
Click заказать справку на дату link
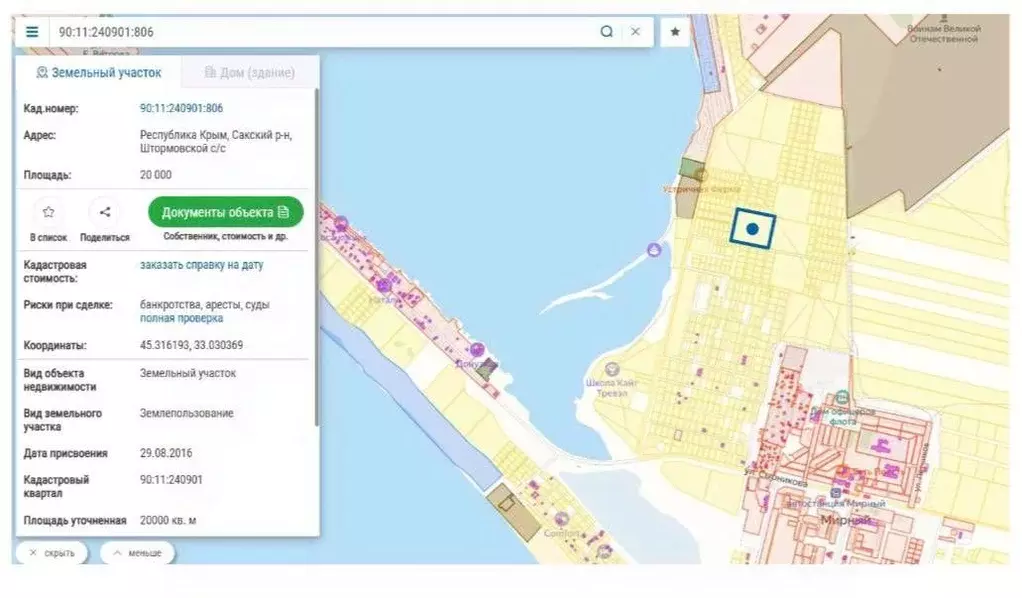pyautogui.click(x=201, y=265)
